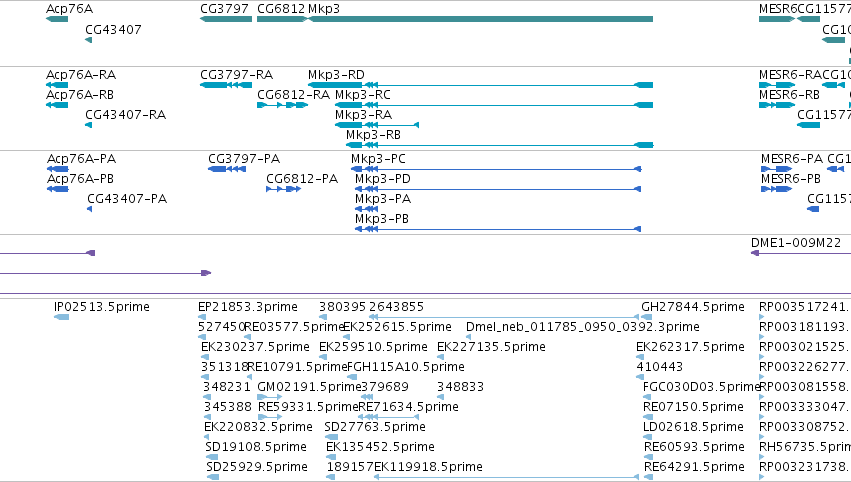Select the Mkp3-PA protein label
This screenshot has width=851, height=482.
(383, 199)
